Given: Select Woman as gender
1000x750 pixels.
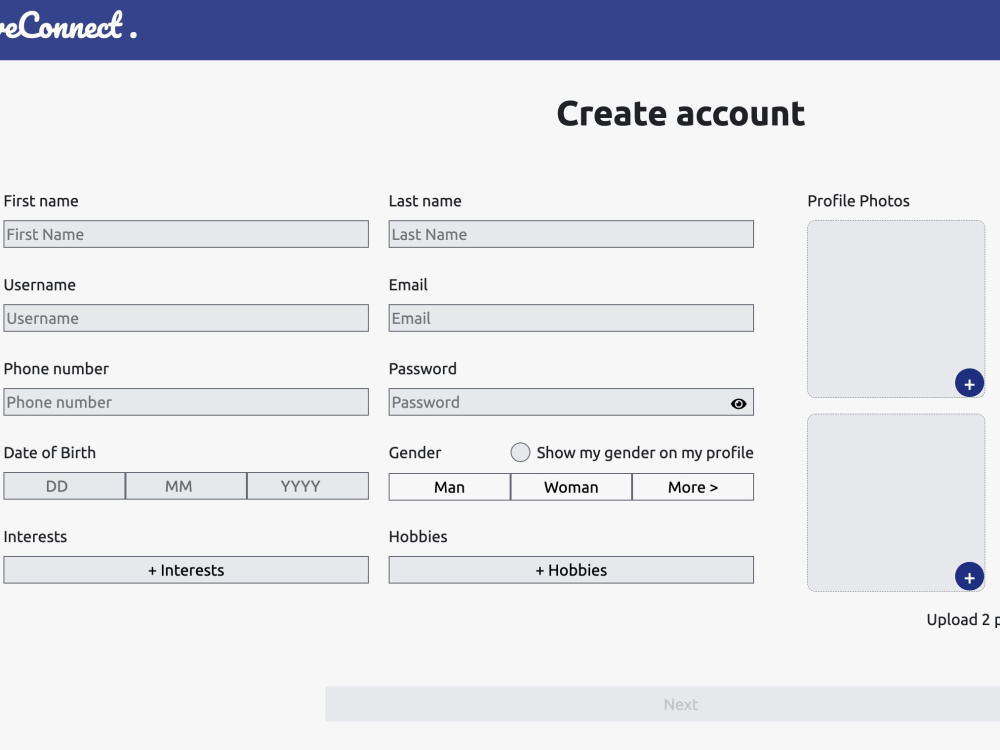Looking at the screenshot, I should (571, 487).
